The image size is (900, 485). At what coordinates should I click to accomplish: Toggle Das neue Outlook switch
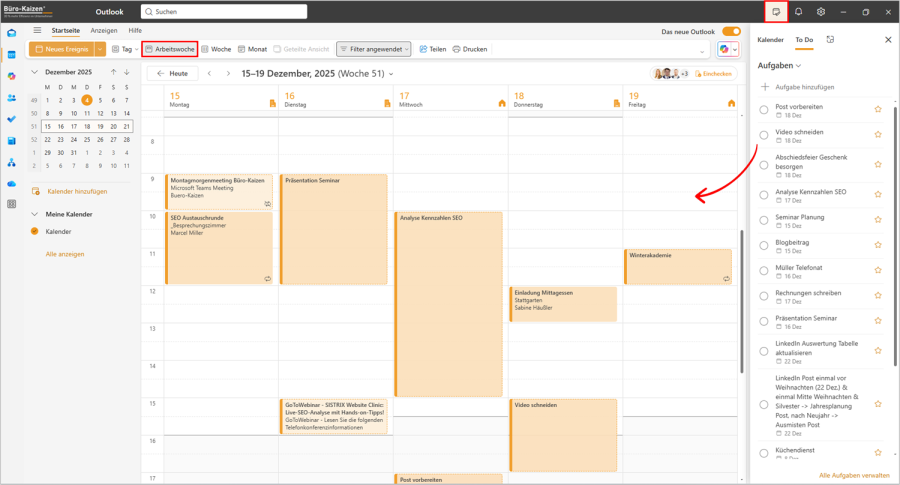731,32
